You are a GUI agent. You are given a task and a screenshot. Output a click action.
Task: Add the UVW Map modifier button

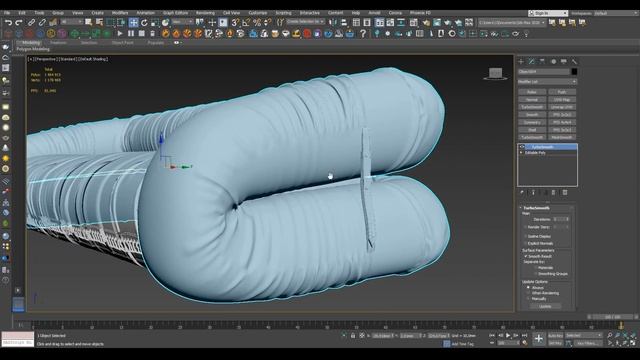pyautogui.click(x=562, y=100)
